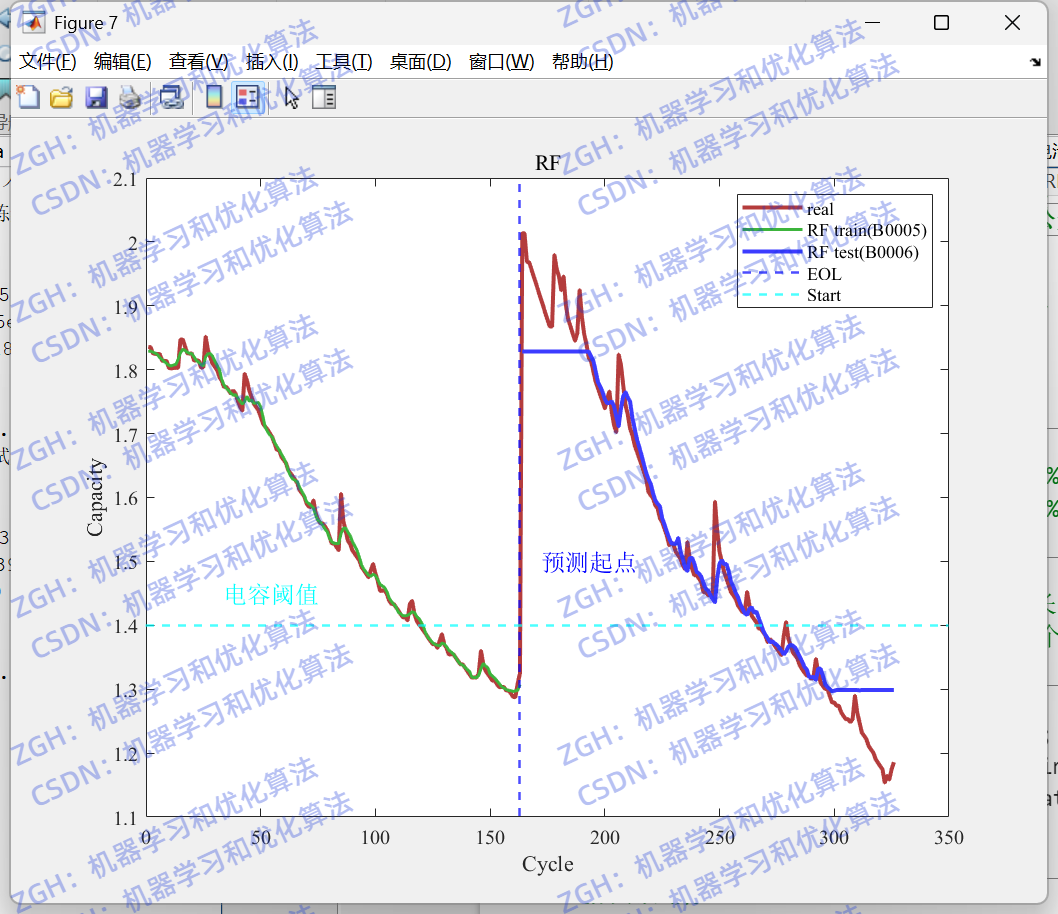Viewport: 1058px width, 914px height.
Task: Click the 'real' legend entry
Action: [x=820, y=209]
